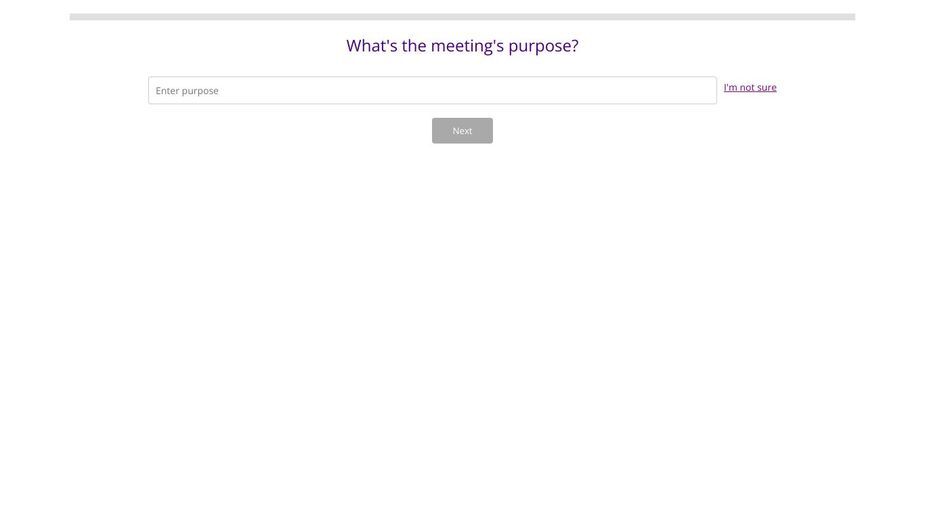This screenshot has width=925, height=520.
Task: Open the I'm not sure link
Action: tap(750, 87)
